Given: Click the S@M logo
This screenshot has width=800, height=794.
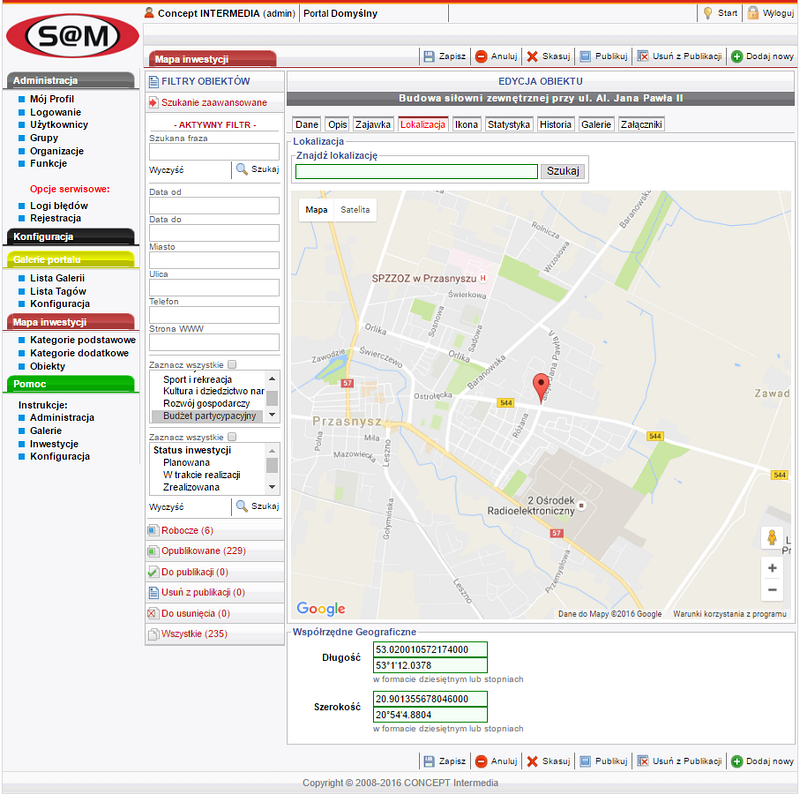Looking at the screenshot, I should pyautogui.click(x=72, y=36).
